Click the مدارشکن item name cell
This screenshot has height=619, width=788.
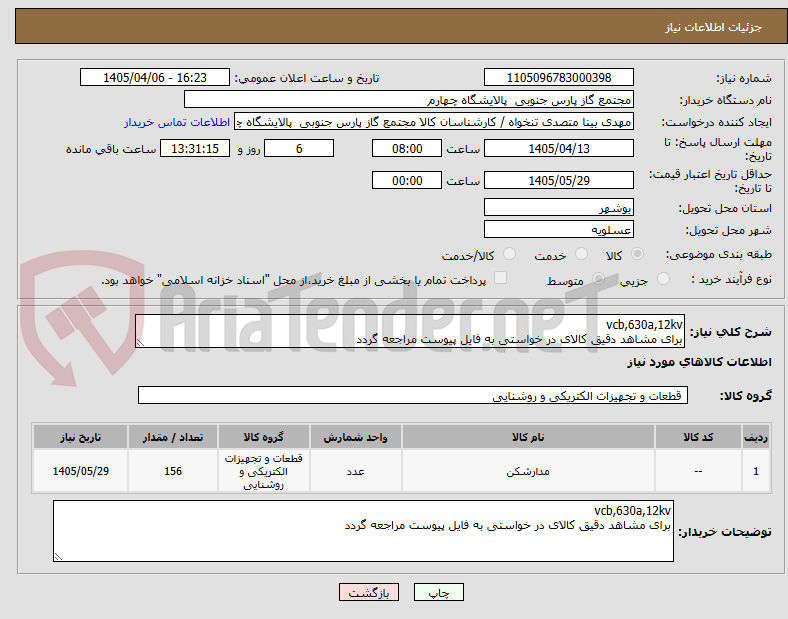coord(528,471)
